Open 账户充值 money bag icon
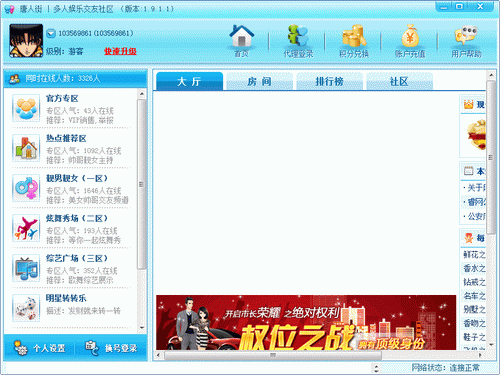500x375 pixels. pyautogui.click(x=410, y=36)
